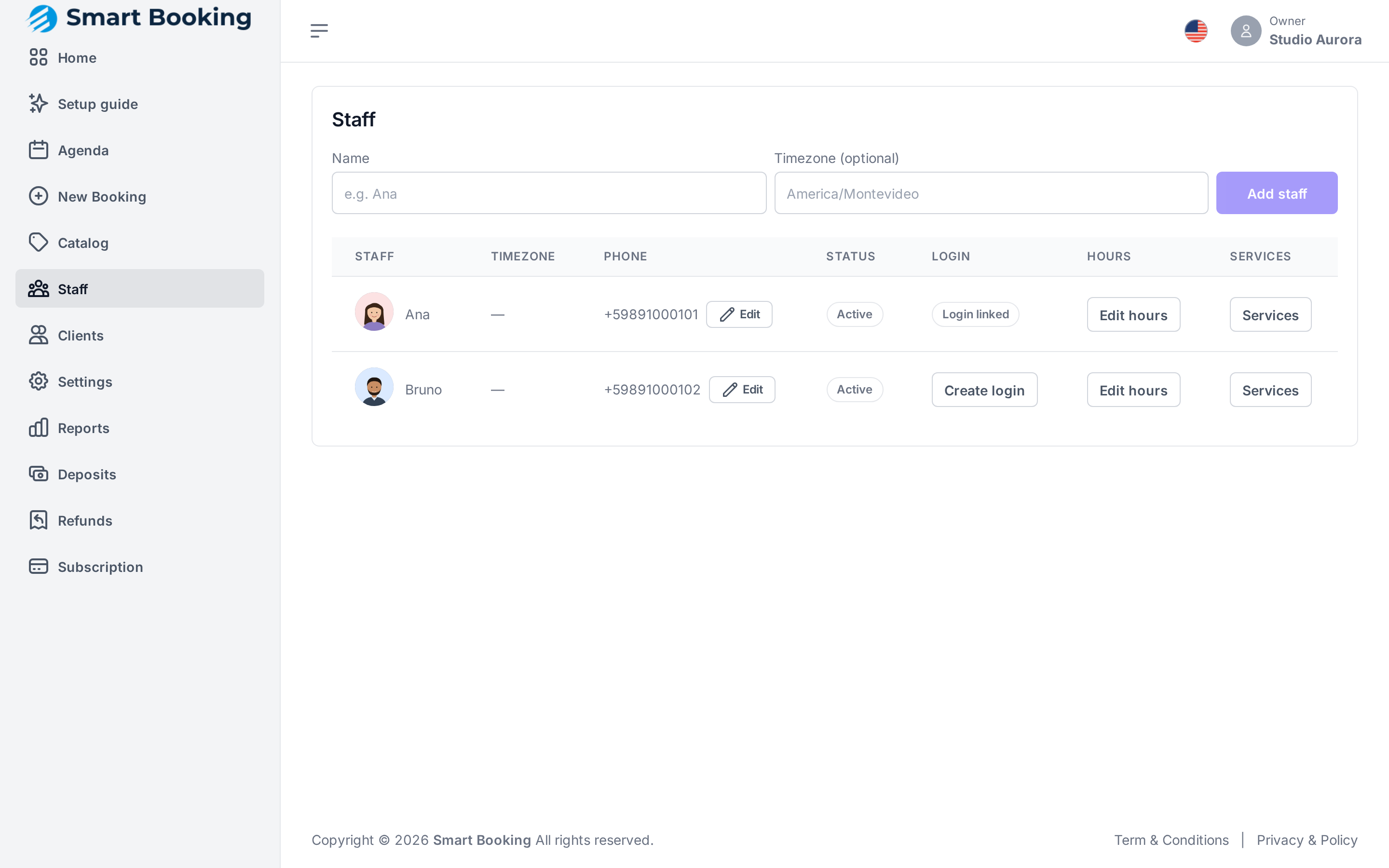Screen dimensions: 1389x868
Task: Open Services for Ana
Action: (1270, 314)
